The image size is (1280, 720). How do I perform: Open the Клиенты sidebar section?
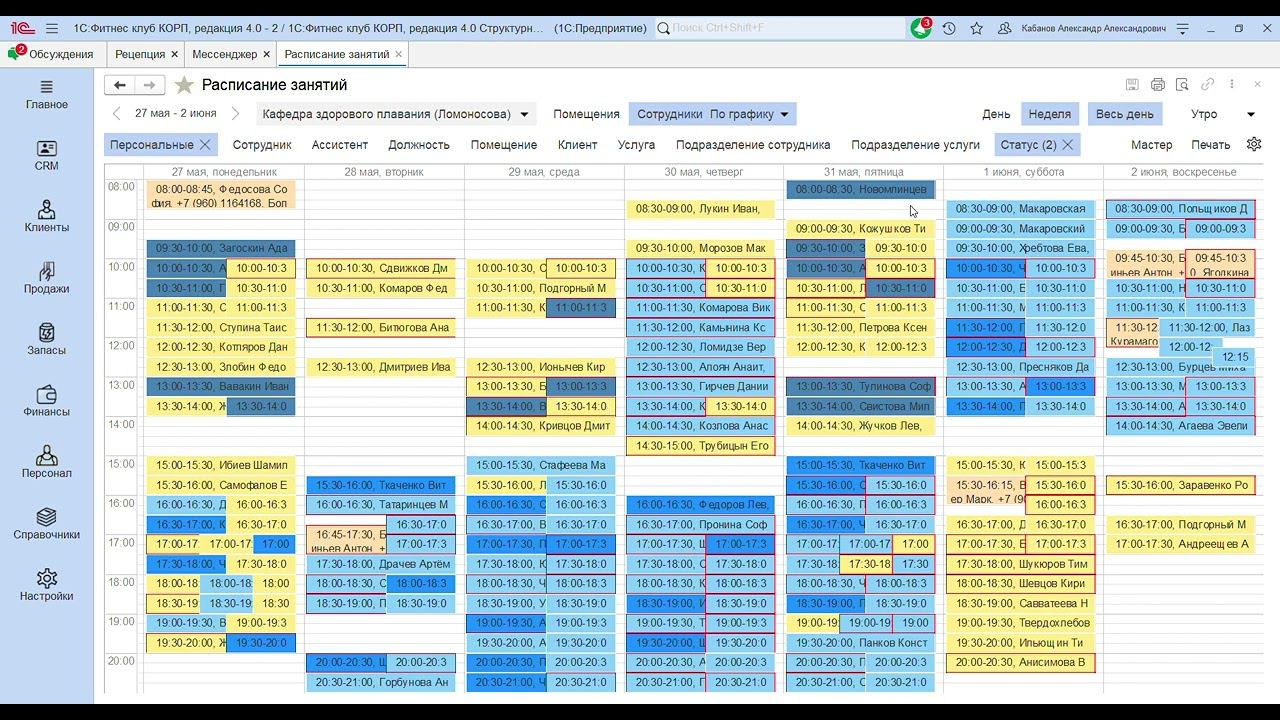[47, 217]
